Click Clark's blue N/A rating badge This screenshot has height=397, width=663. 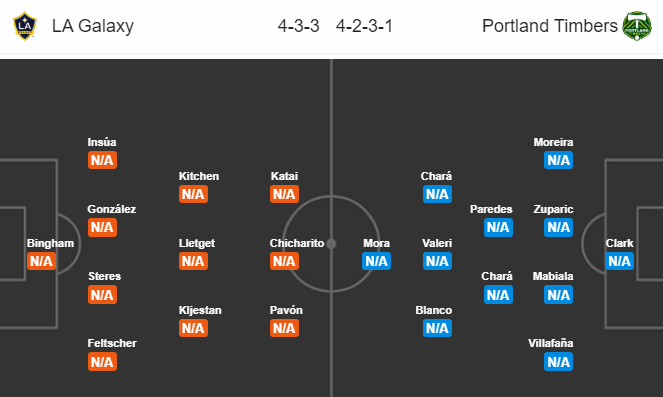click(x=619, y=261)
